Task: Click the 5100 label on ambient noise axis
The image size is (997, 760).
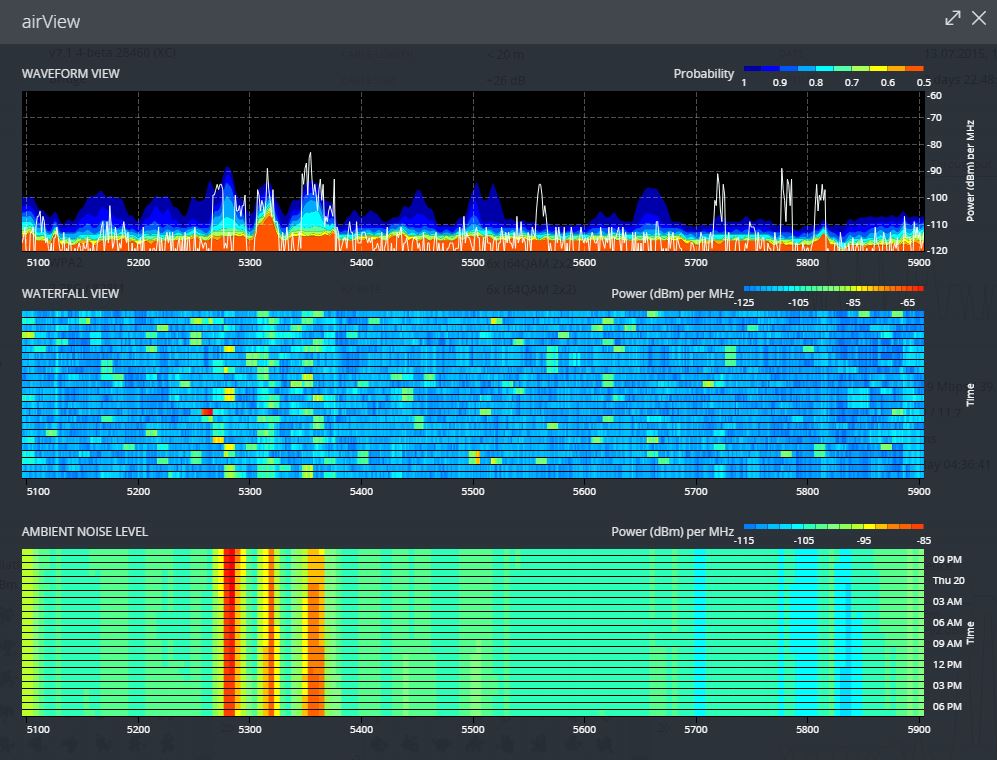Action: tap(36, 730)
